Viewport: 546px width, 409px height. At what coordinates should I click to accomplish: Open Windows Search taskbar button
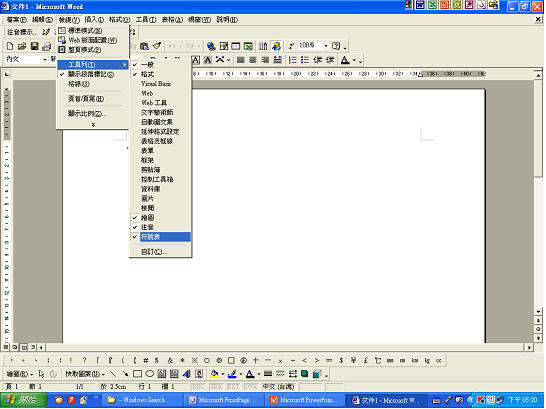click(x=141, y=400)
